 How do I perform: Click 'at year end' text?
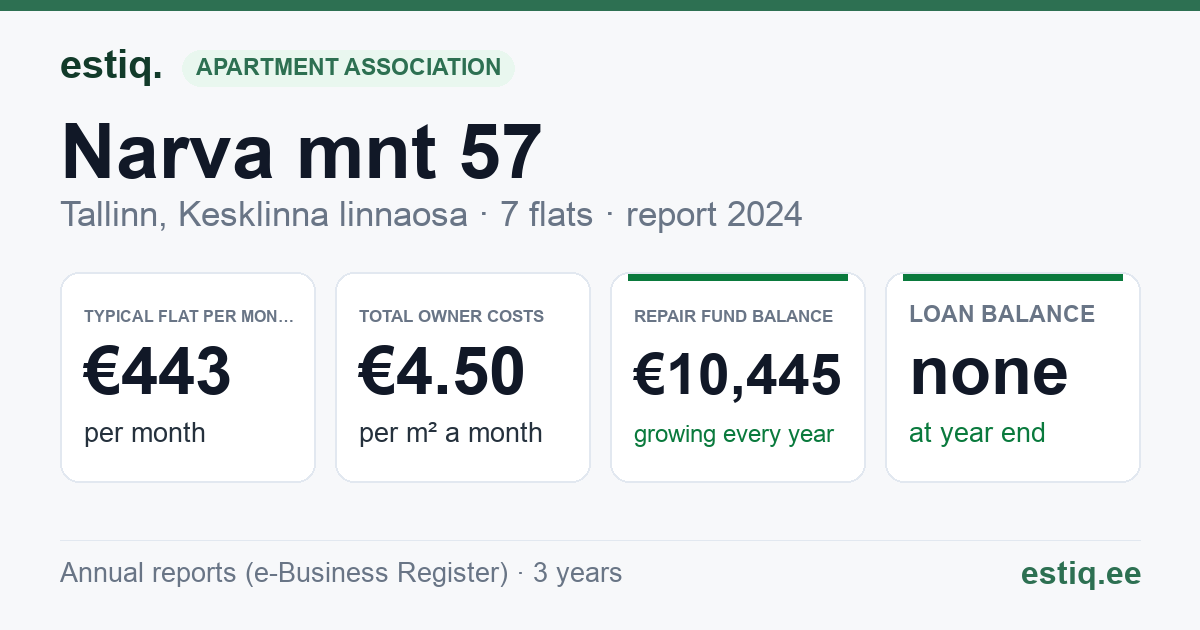click(977, 433)
